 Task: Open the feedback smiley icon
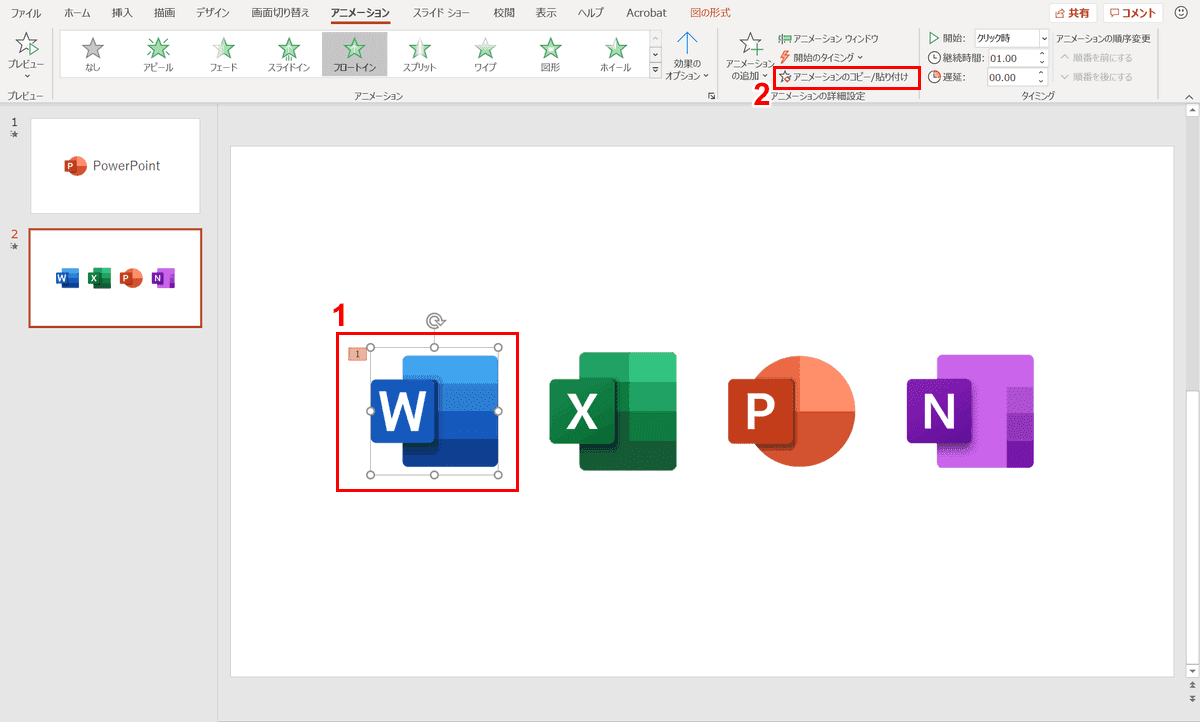click(1181, 13)
